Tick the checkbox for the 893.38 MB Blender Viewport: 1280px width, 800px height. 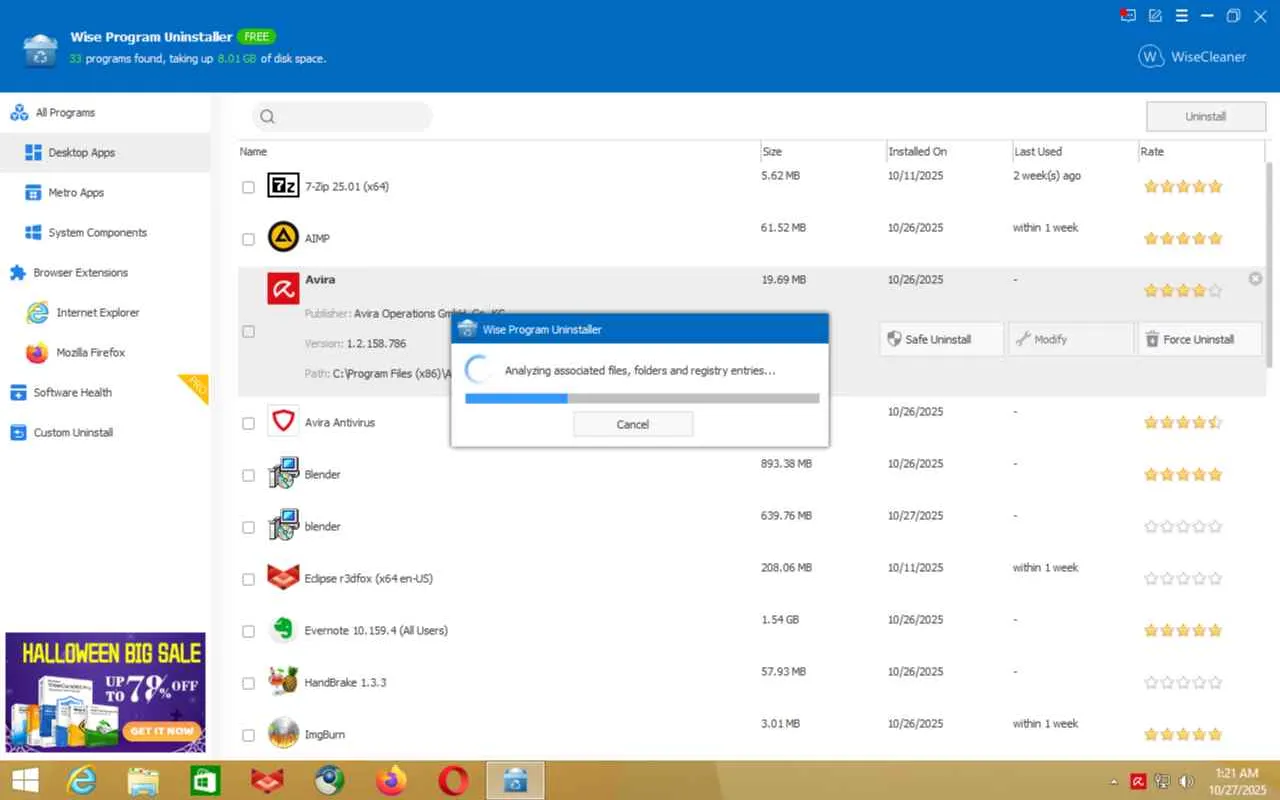coord(248,475)
